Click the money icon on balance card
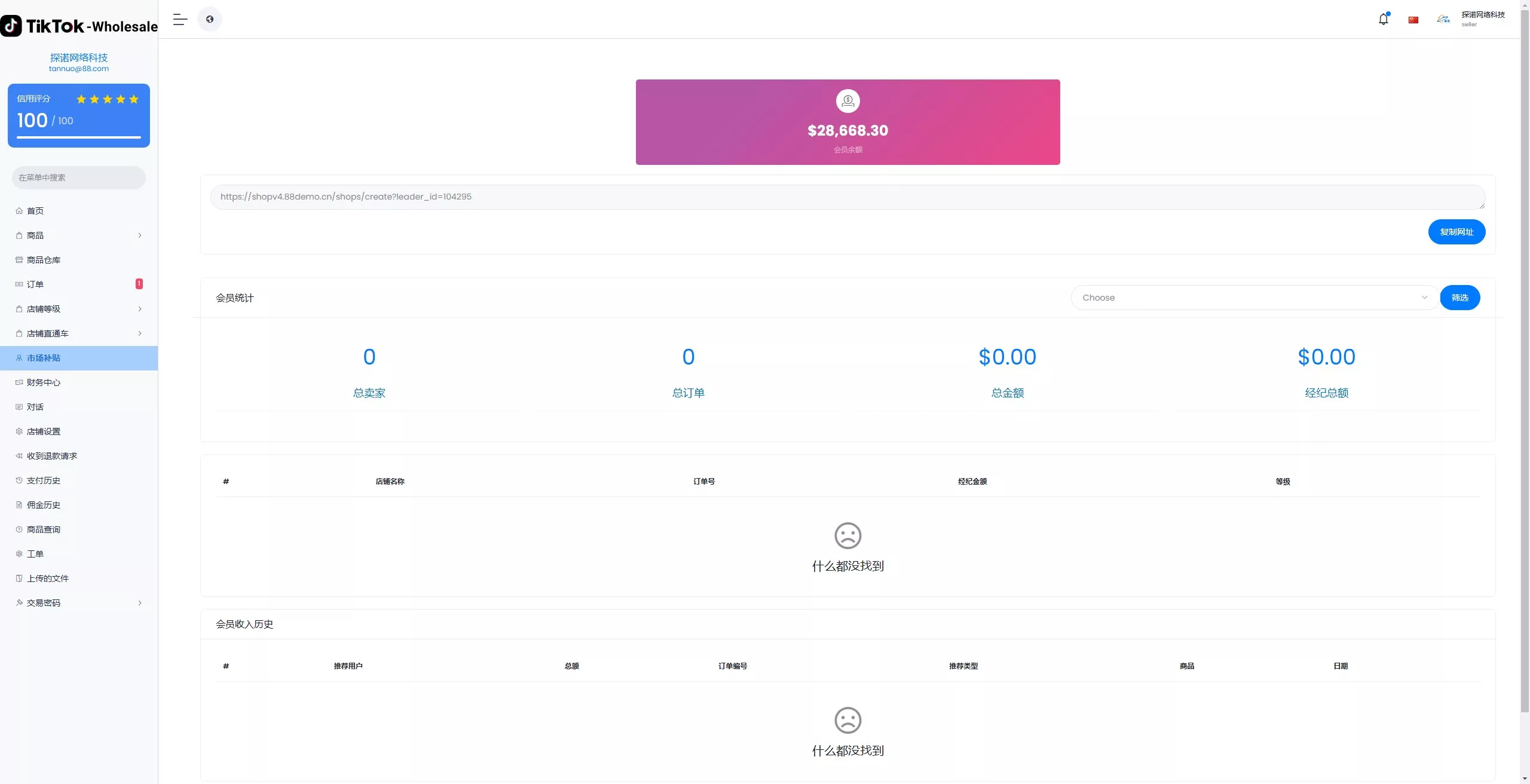The width and height of the screenshot is (1530, 784). tap(847, 101)
